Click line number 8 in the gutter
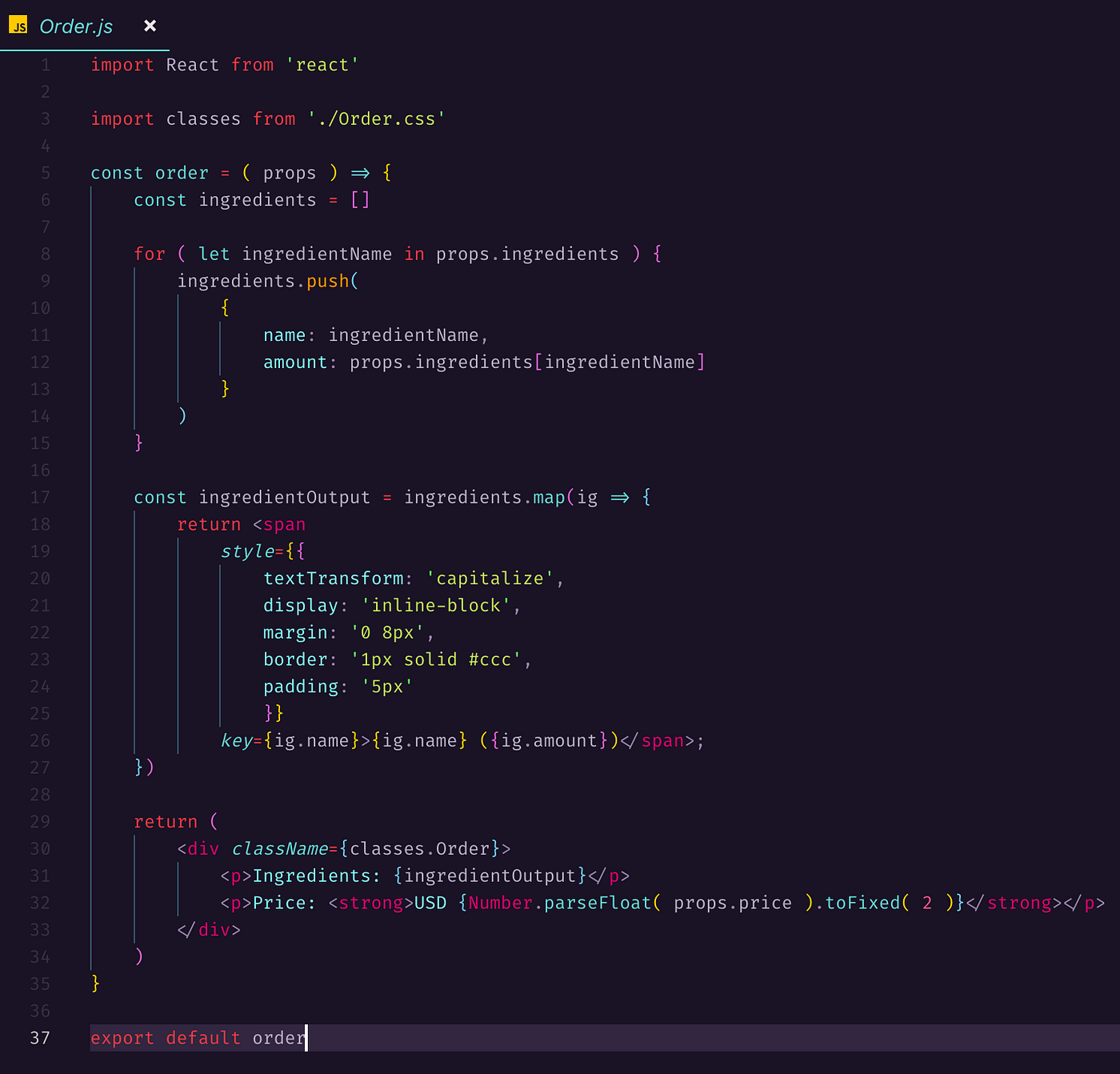1120x1074 pixels. click(x=46, y=254)
